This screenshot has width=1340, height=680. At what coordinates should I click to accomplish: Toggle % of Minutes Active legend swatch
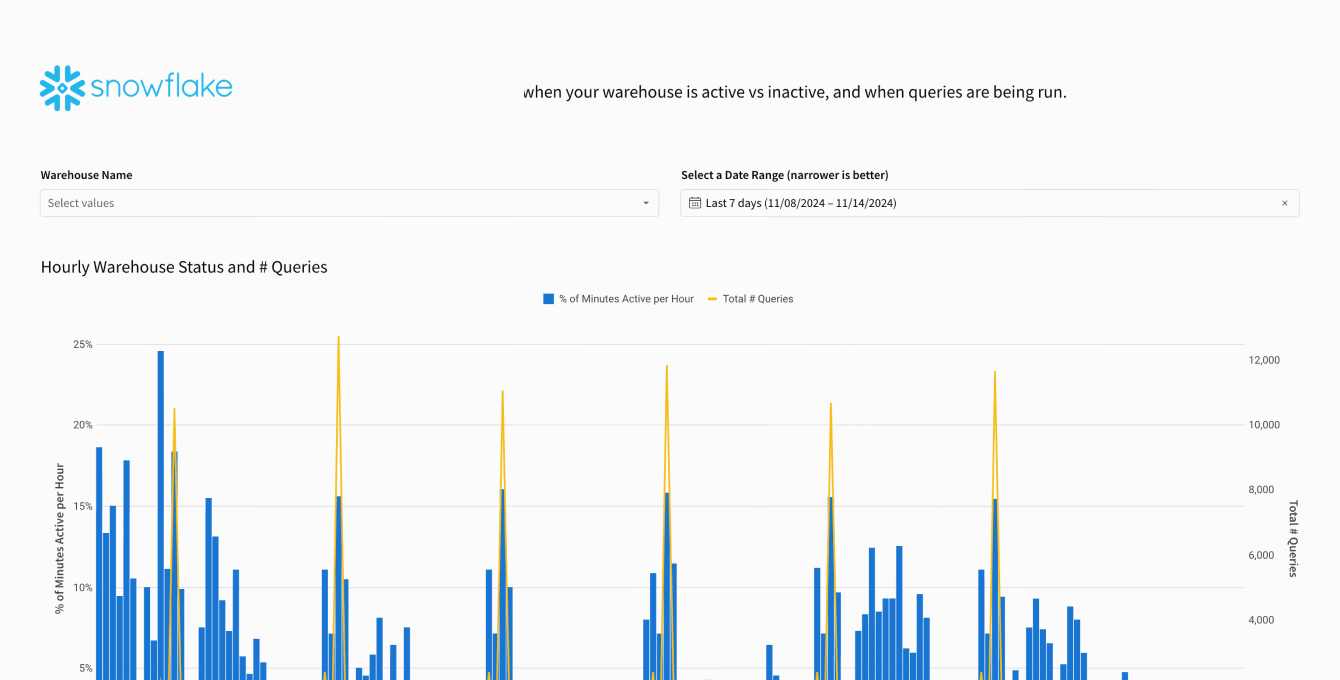pyautogui.click(x=548, y=299)
